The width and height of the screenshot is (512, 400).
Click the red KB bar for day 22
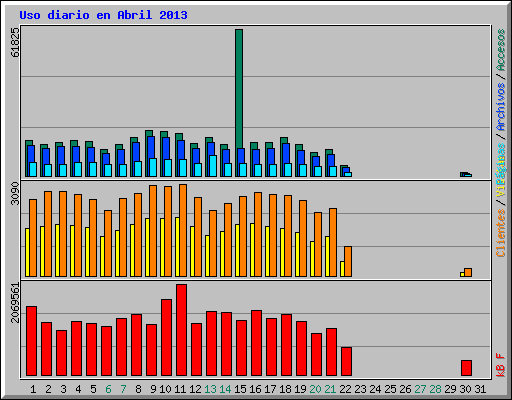click(x=346, y=362)
